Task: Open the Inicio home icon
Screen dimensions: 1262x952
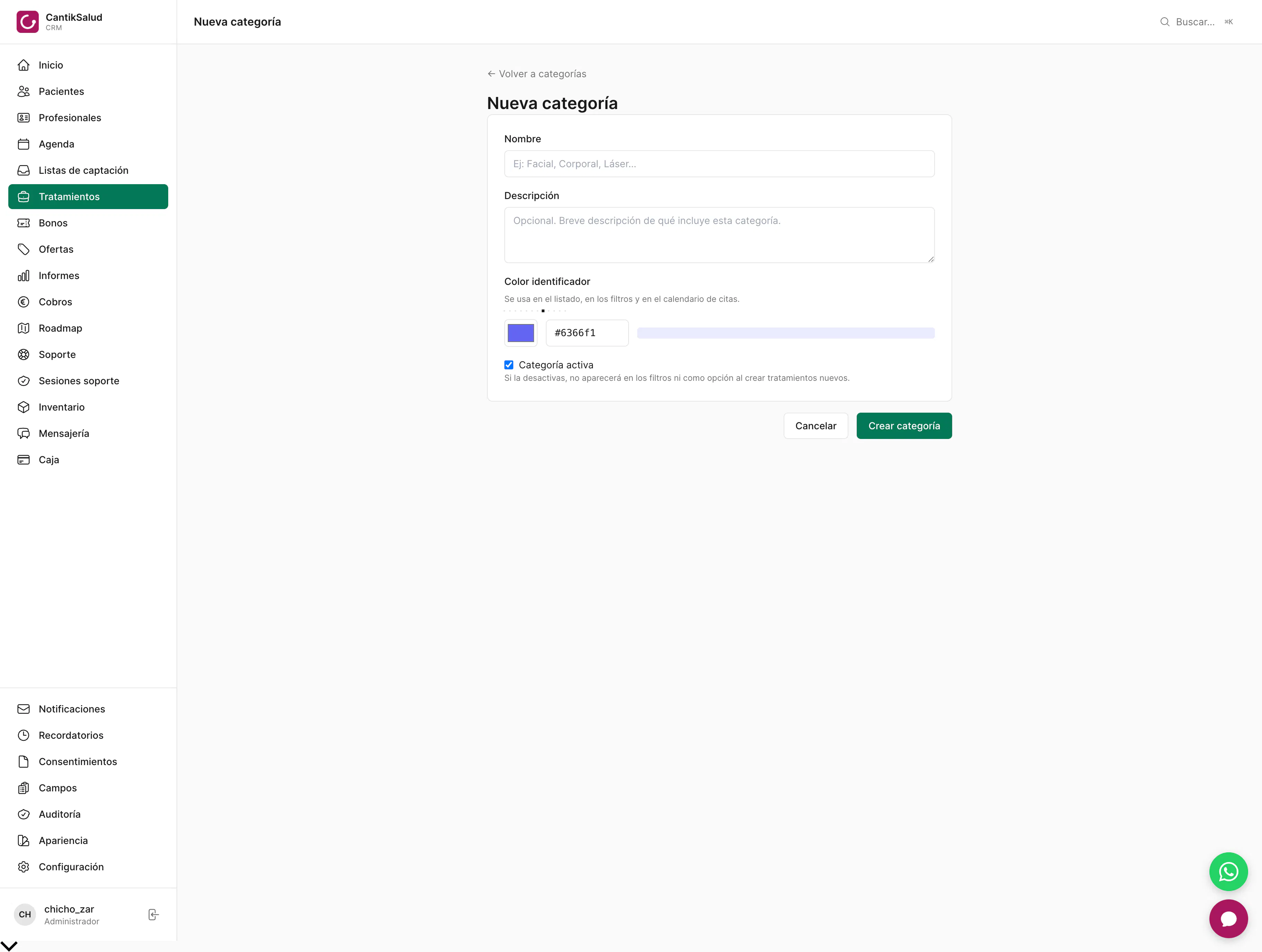Action: [x=24, y=65]
